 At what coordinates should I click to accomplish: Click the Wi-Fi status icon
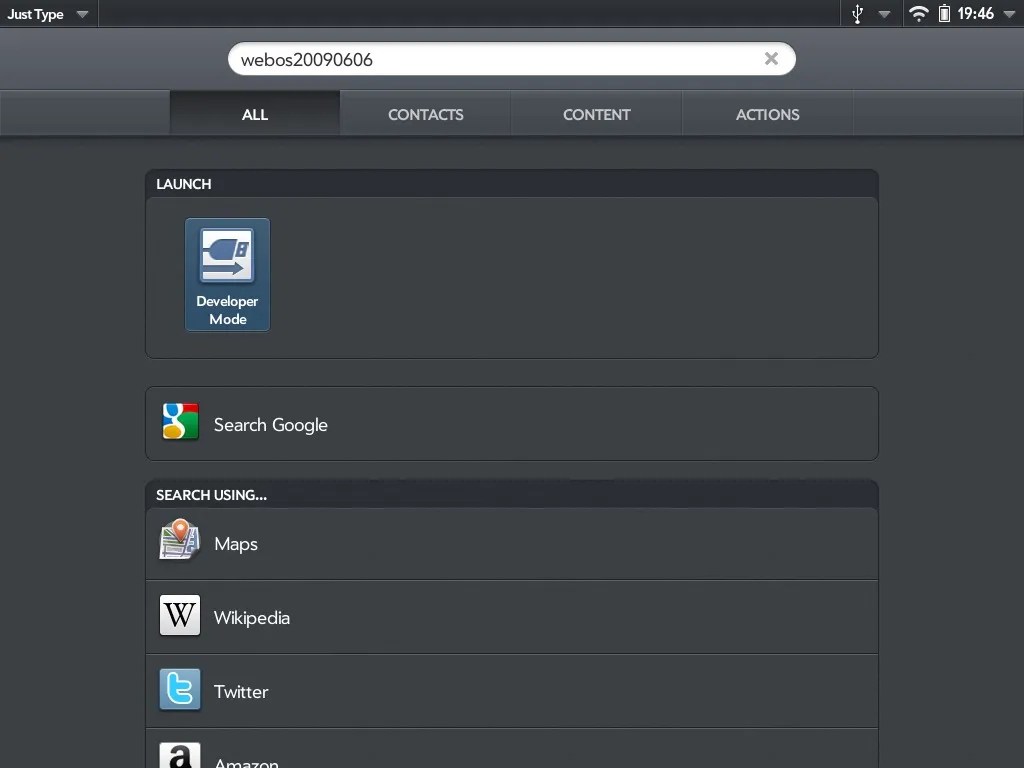point(917,14)
